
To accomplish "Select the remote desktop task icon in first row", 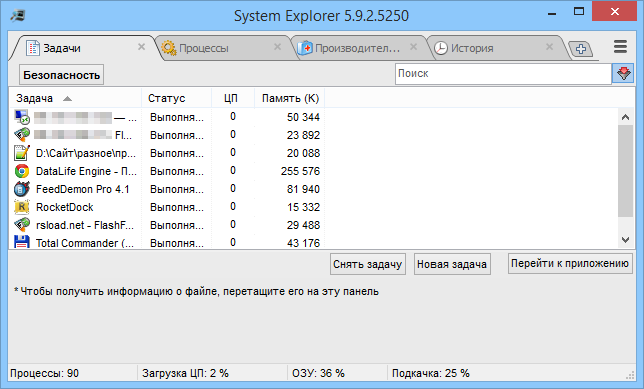I will (x=22, y=117).
